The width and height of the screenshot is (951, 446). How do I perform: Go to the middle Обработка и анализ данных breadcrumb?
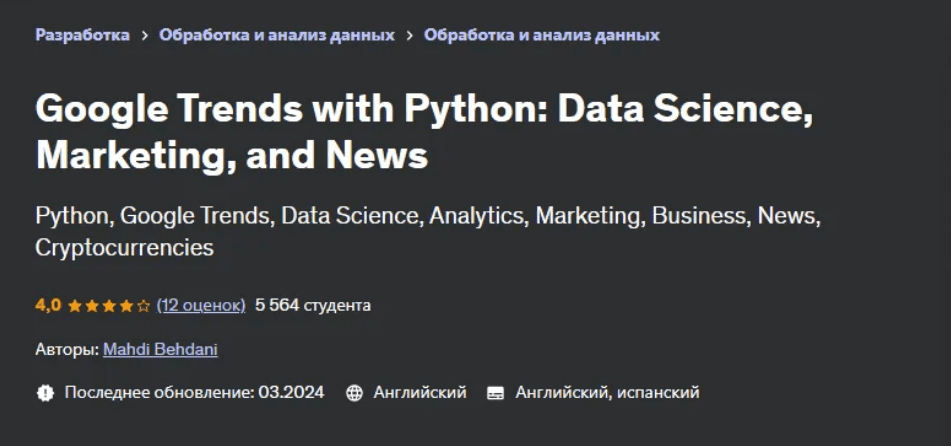click(x=277, y=35)
